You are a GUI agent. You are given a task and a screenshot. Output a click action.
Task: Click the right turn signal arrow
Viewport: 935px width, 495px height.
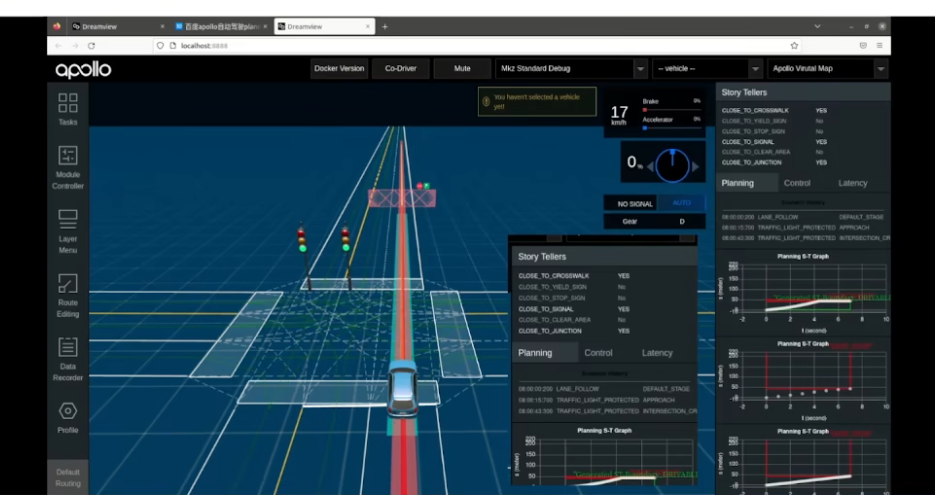pos(695,167)
